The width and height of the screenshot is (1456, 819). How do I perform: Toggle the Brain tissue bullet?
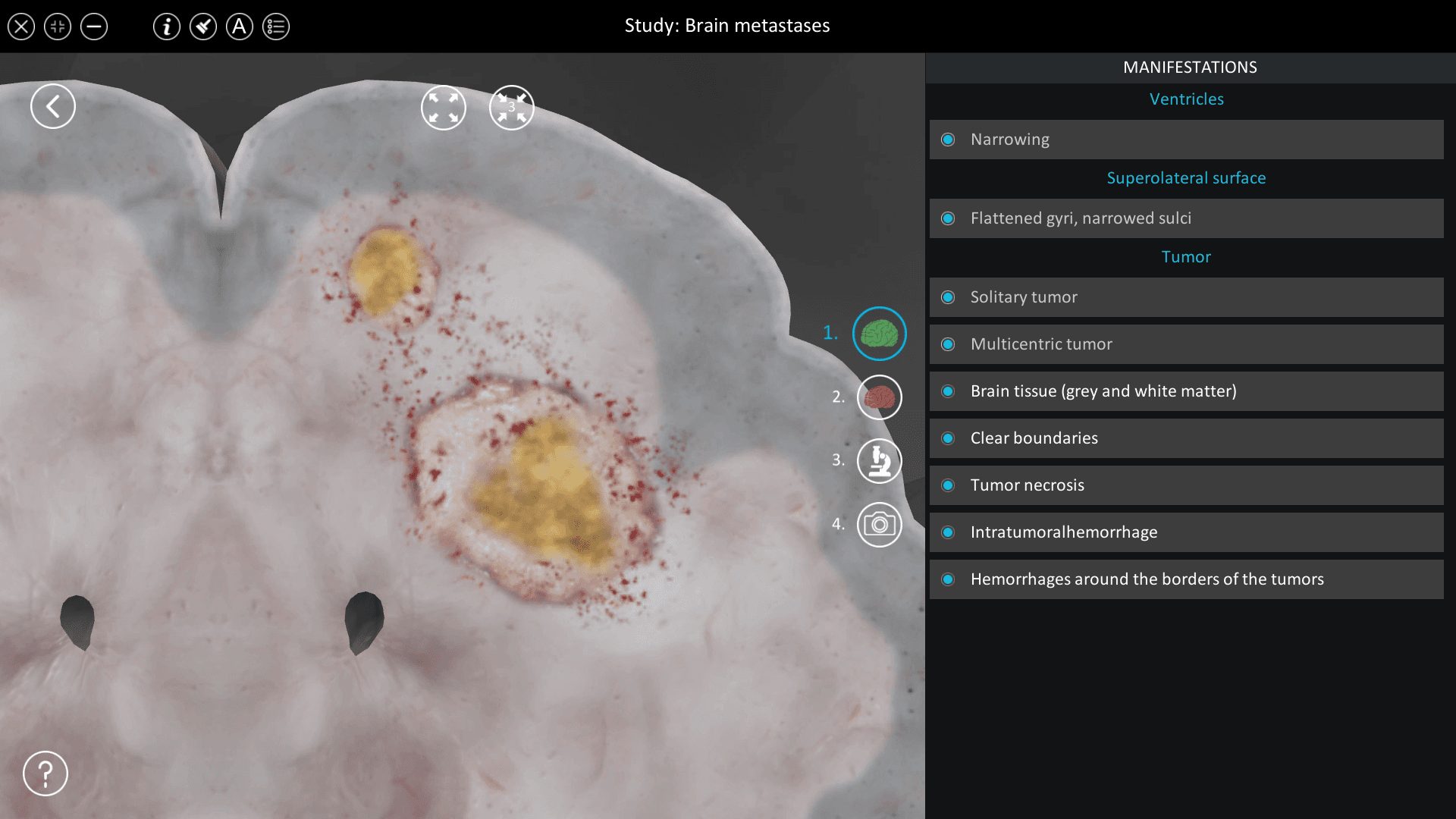point(948,391)
